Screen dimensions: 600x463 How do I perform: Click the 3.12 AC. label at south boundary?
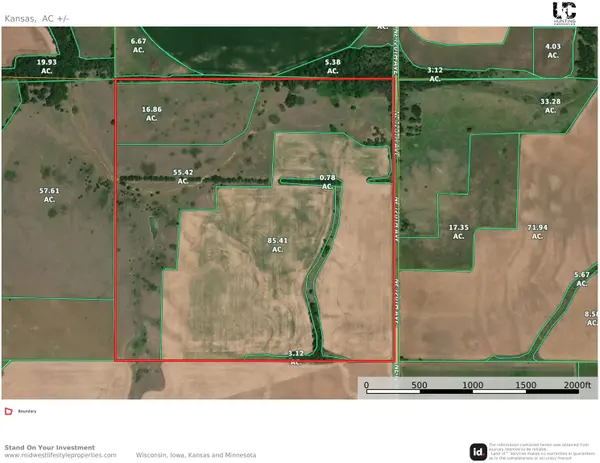pyautogui.click(x=295, y=357)
